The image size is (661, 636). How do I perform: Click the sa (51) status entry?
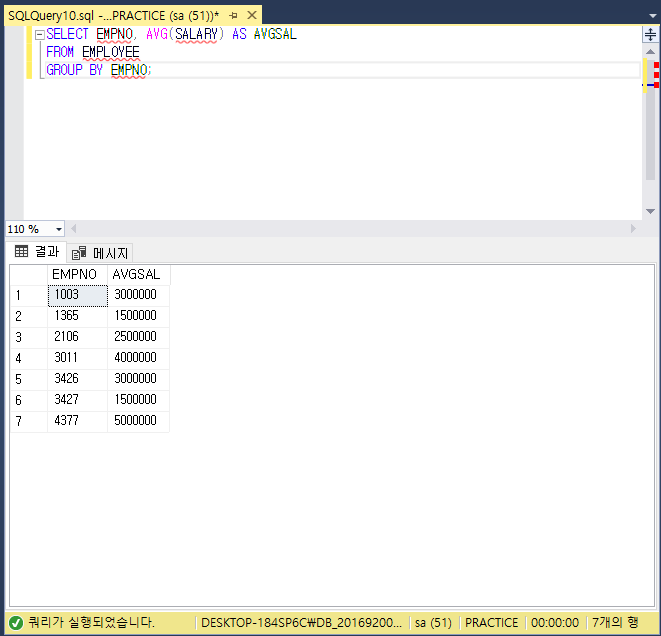433,623
